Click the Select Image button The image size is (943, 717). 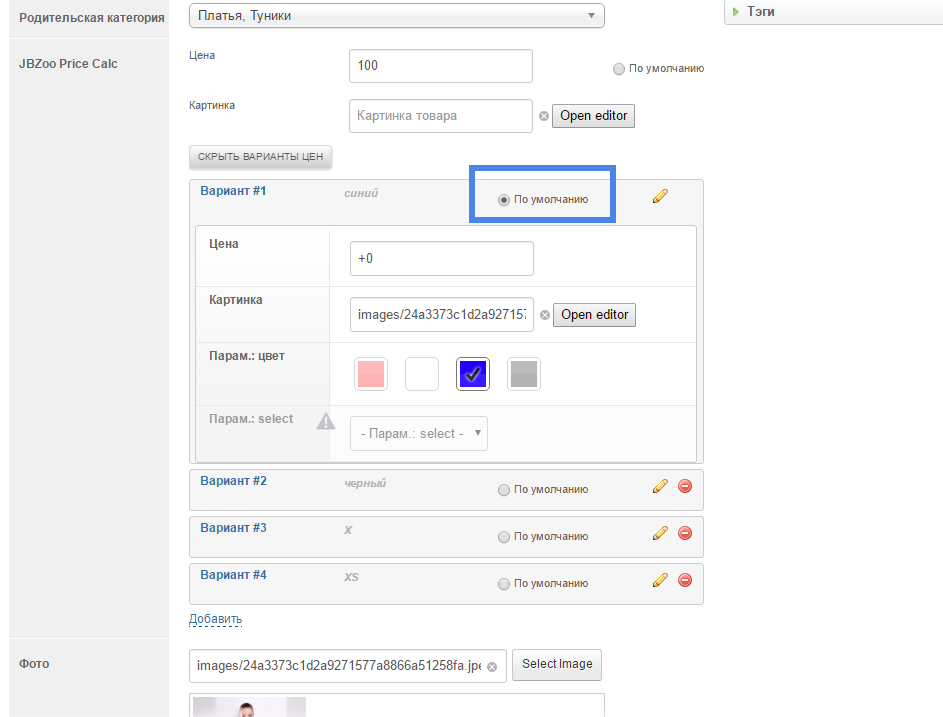(557, 664)
